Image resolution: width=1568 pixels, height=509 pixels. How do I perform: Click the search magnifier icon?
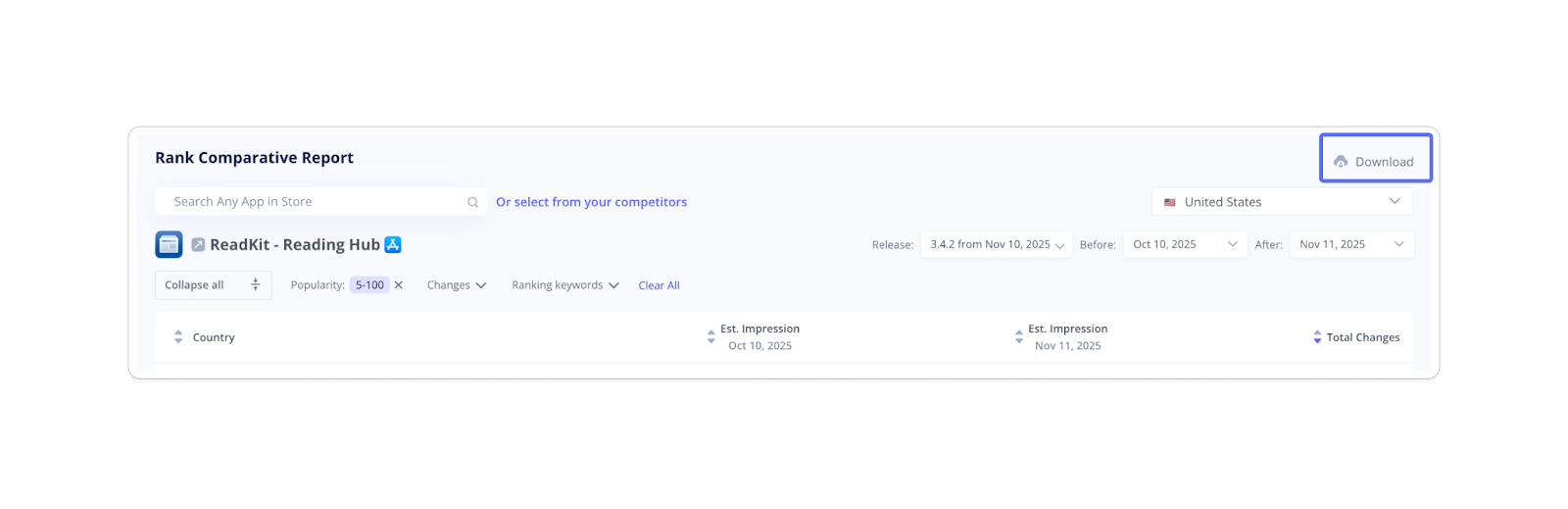point(472,202)
